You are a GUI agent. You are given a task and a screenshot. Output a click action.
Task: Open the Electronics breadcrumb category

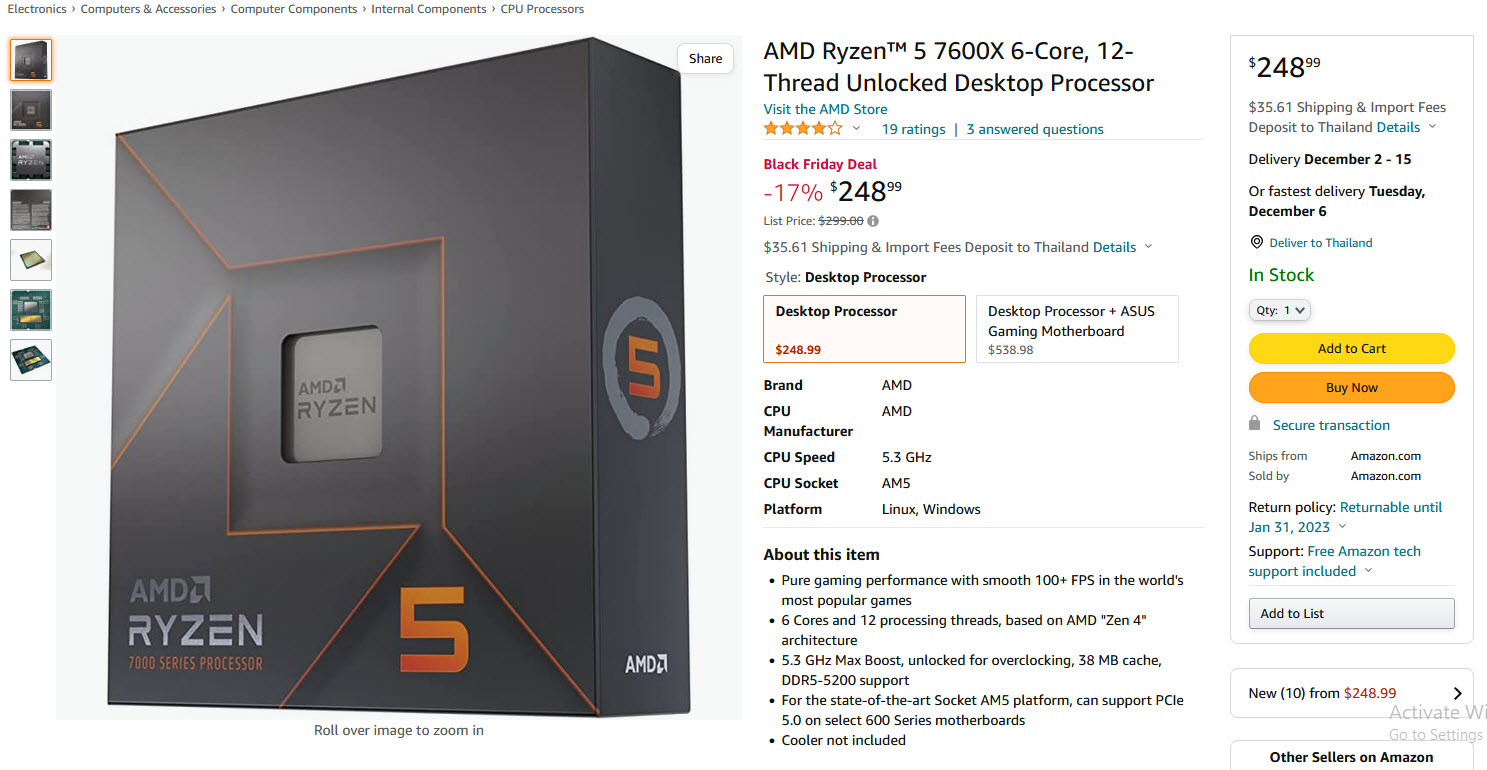37,8
